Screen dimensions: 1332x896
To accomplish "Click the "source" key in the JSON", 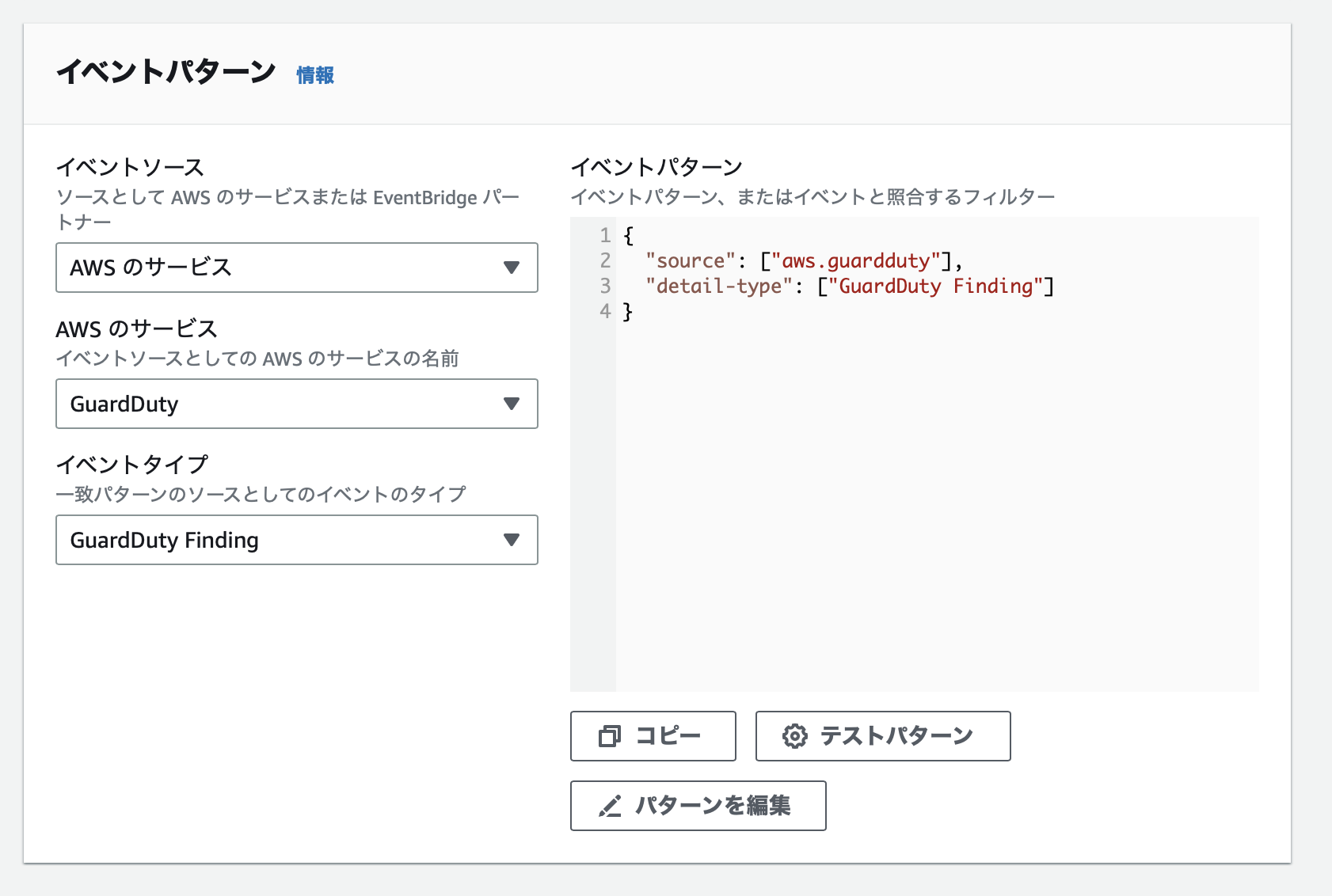I will pos(691,260).
